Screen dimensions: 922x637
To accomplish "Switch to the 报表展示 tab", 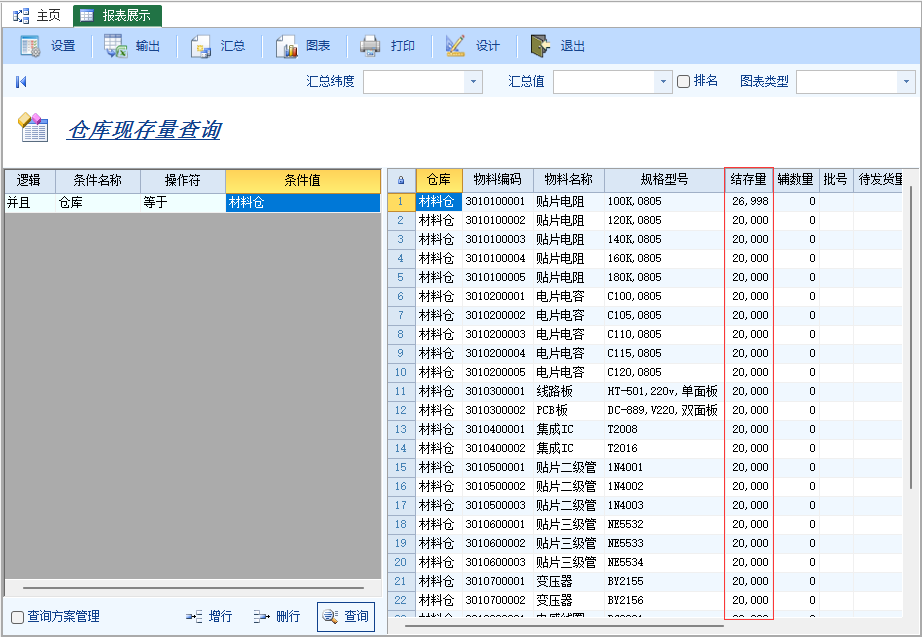I will point(117,16).
